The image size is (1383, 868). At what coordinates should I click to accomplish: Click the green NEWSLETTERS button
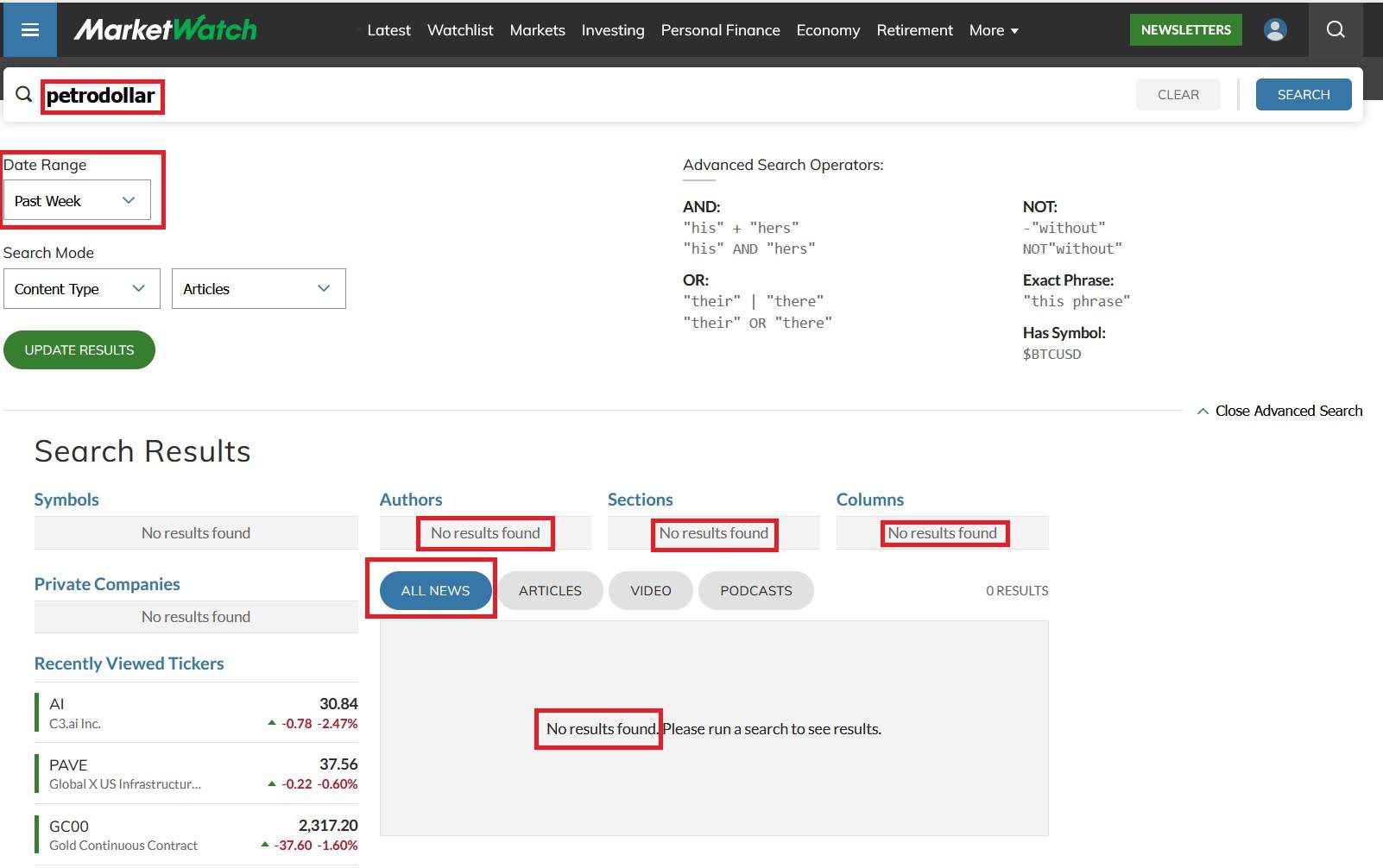1185,30
